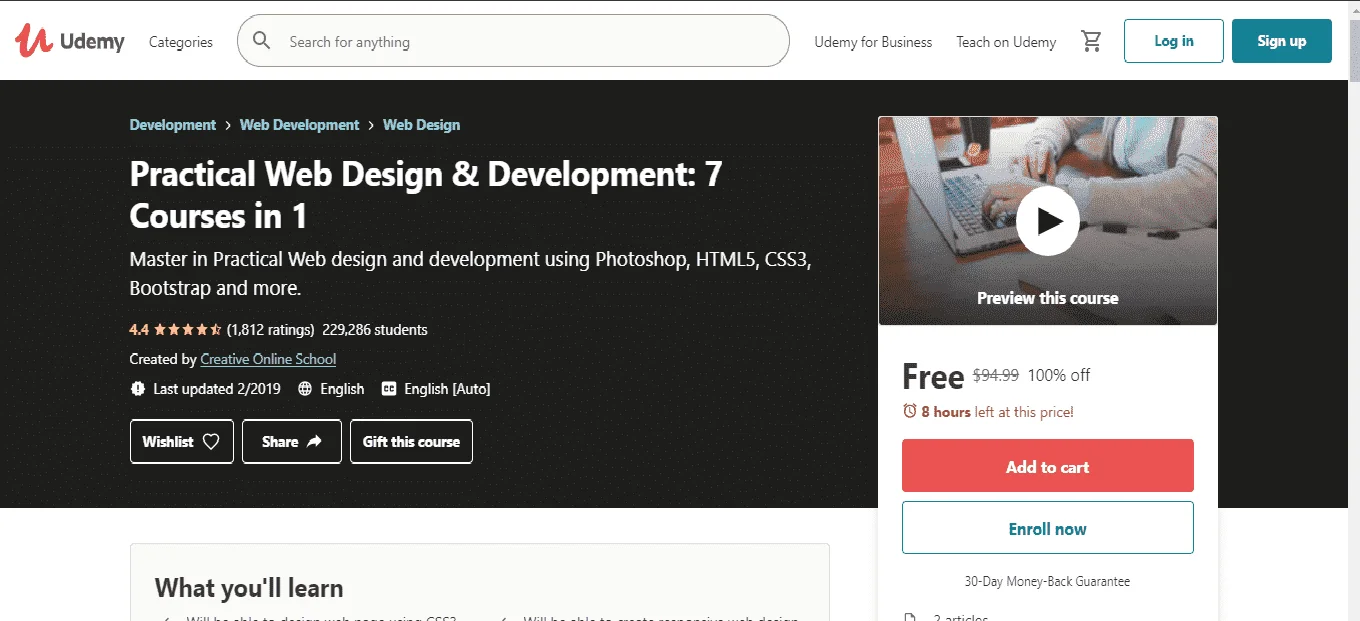Viewport: 1360px width, 621px height.
Task: Click the share arrow icon
Action: pos(314,441)
